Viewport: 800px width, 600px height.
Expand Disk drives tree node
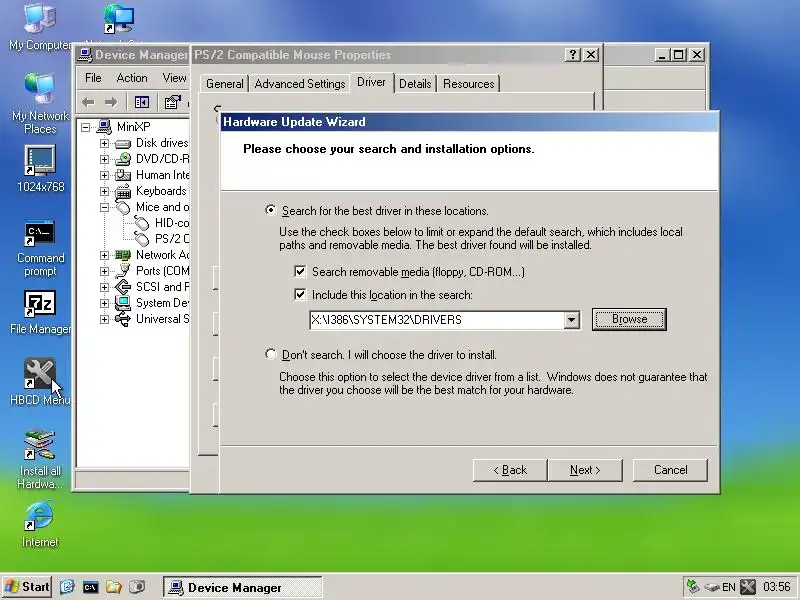click(x=104, y=143)
